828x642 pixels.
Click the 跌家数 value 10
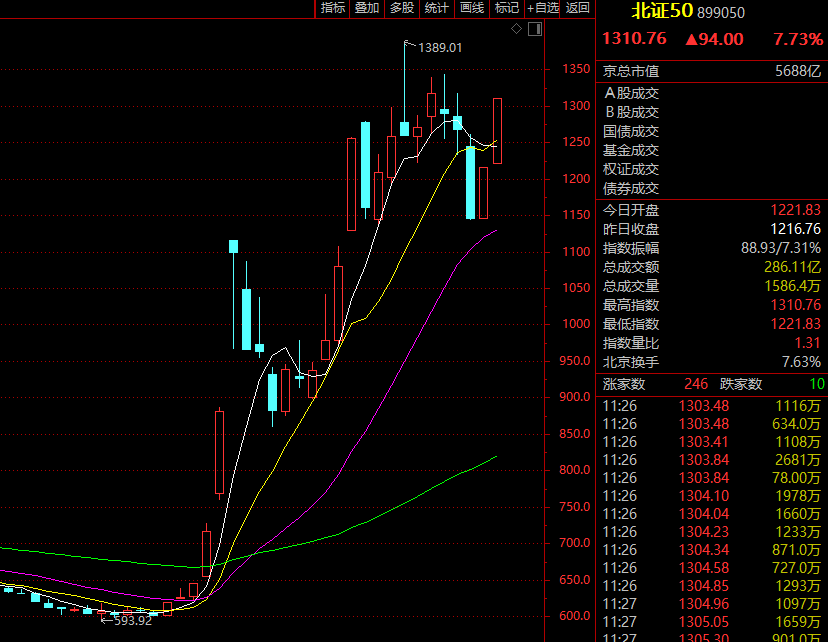coord(816,384)
